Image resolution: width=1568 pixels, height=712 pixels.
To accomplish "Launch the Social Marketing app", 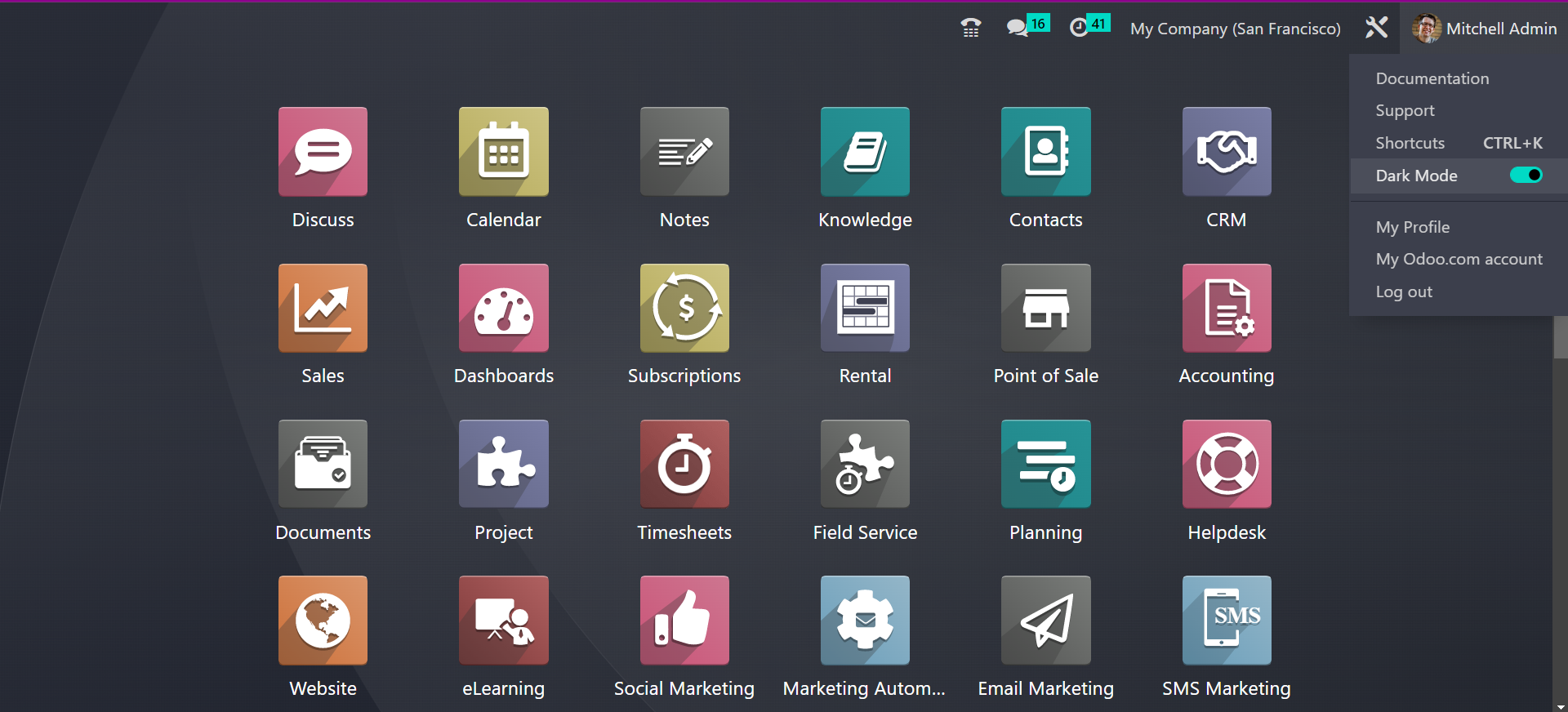I will point(684,621).
